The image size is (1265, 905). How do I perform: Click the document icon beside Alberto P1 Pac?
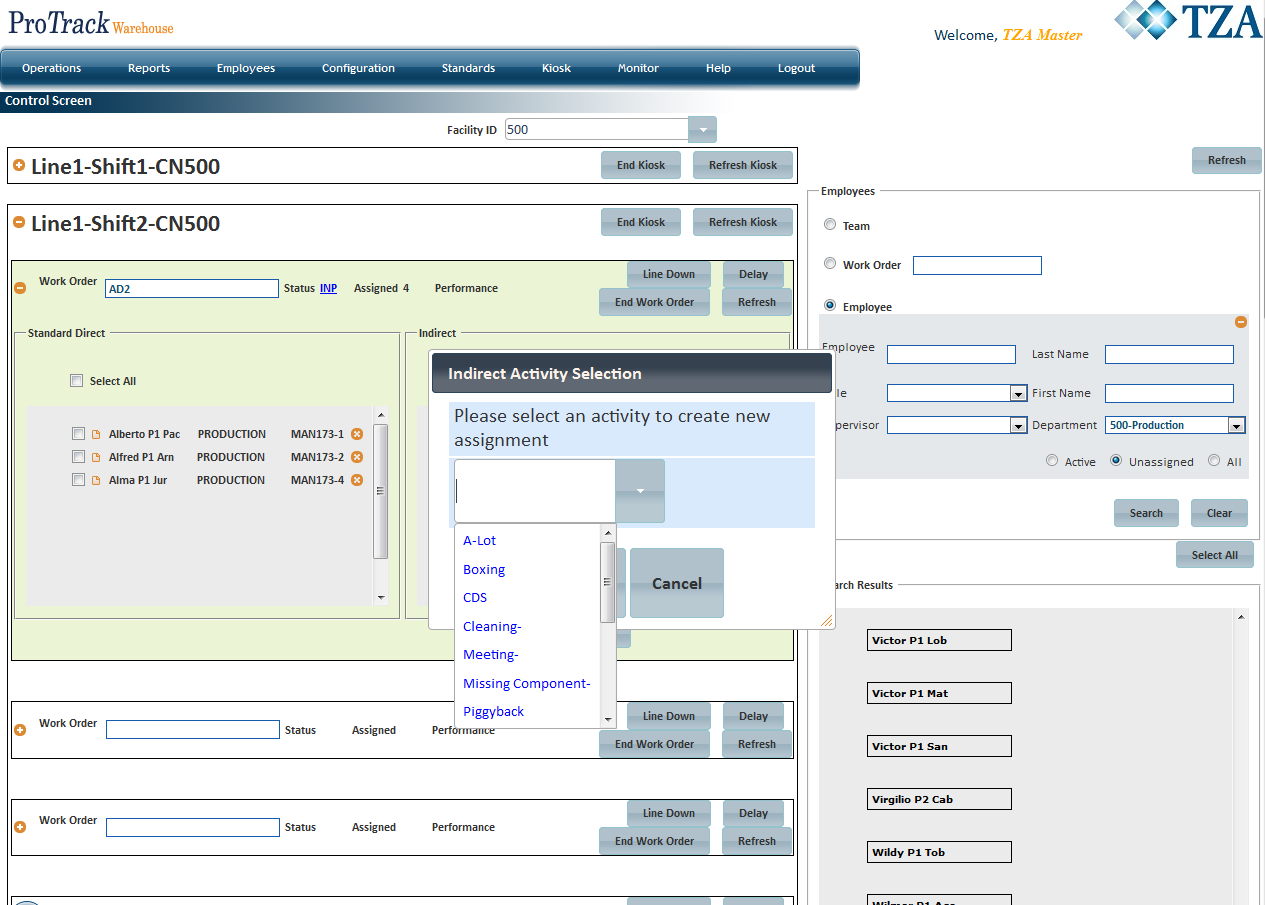point(97,434)
